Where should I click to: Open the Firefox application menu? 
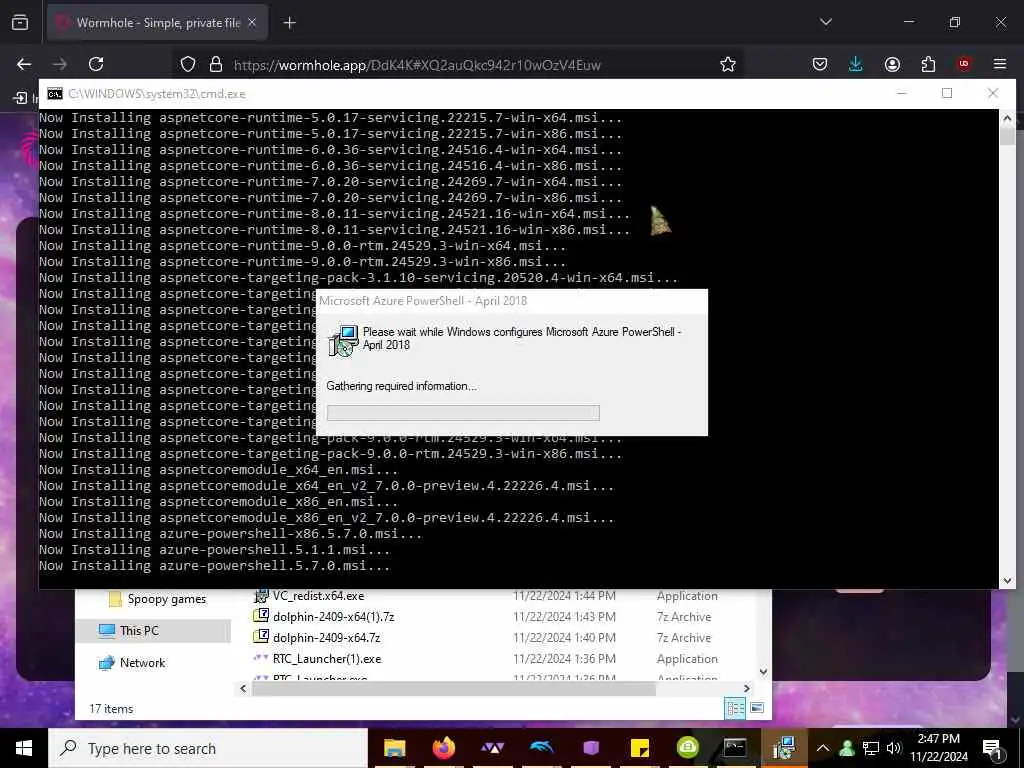[1000, 64]
